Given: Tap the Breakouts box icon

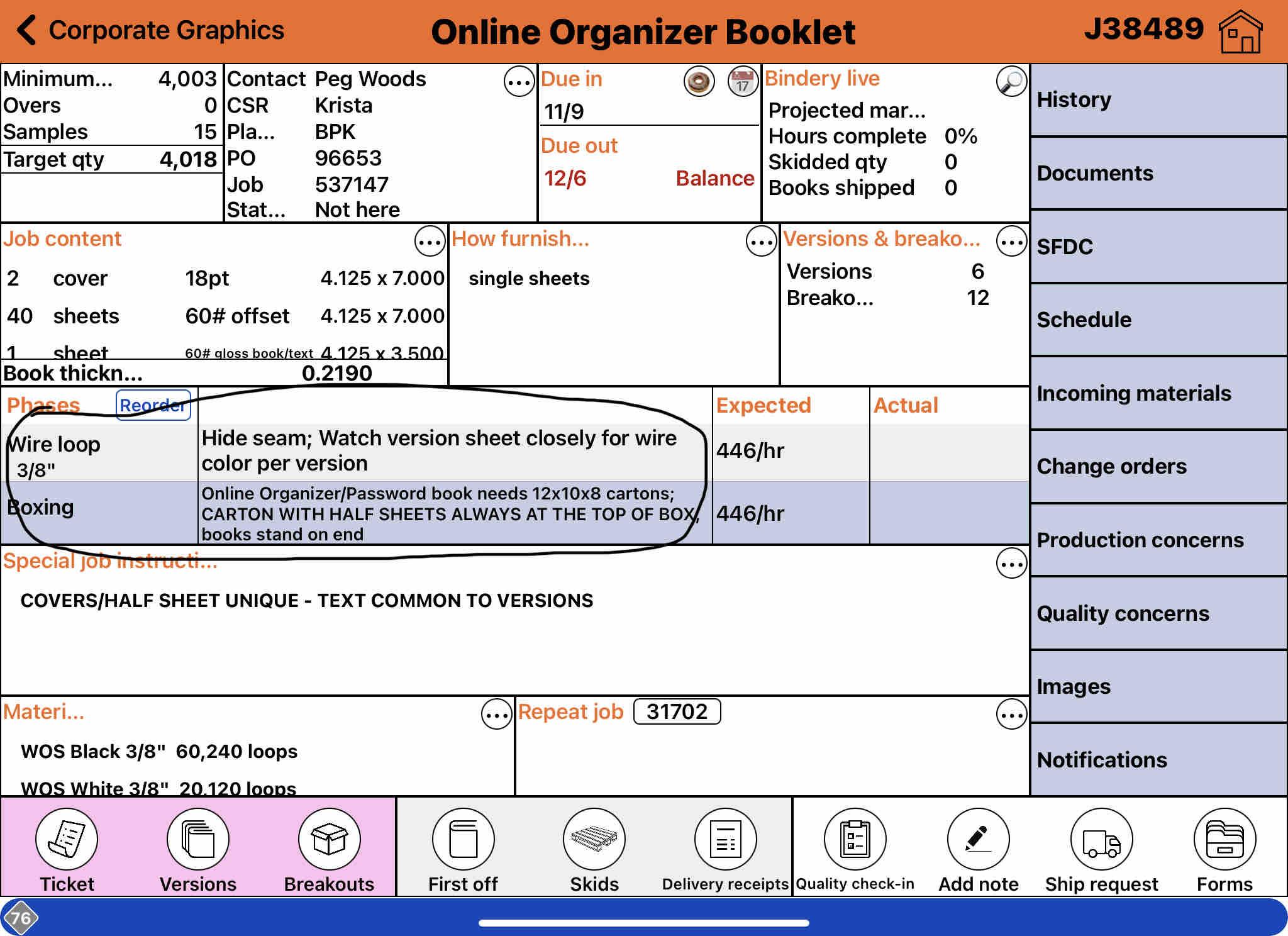Looking at the screenshot, I should (329, 839).
